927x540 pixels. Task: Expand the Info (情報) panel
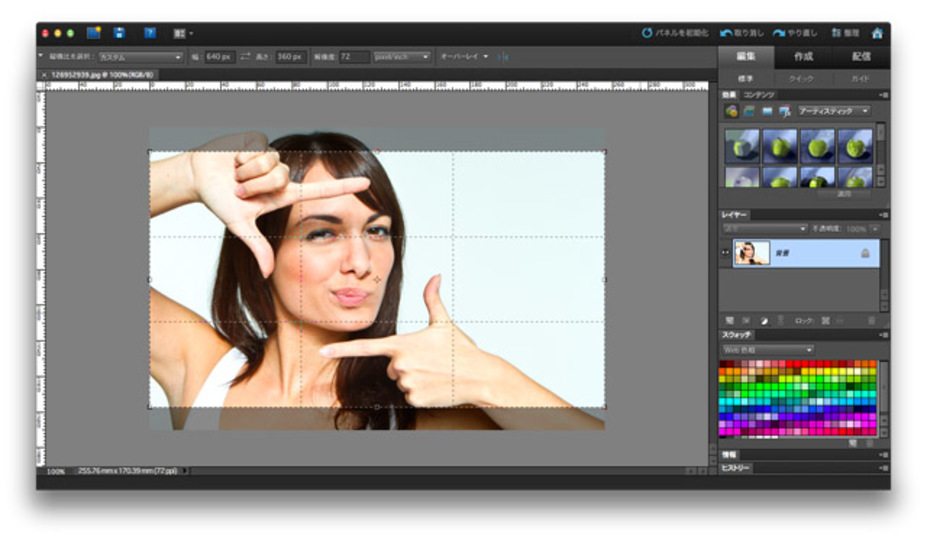pyautogui.click(x=730, y=455)
